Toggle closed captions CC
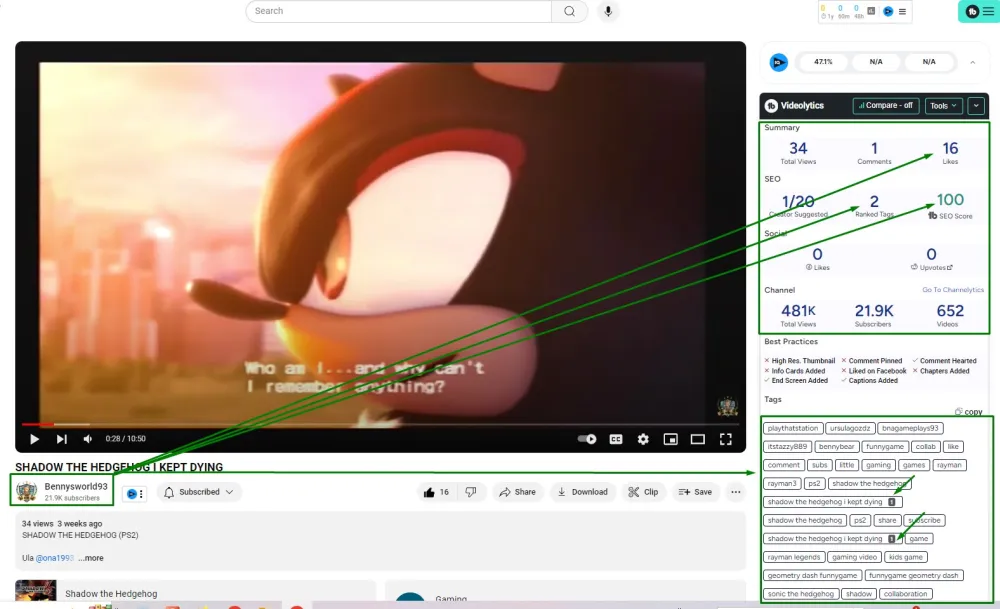 pyautogui.click(x=615, y=439)
